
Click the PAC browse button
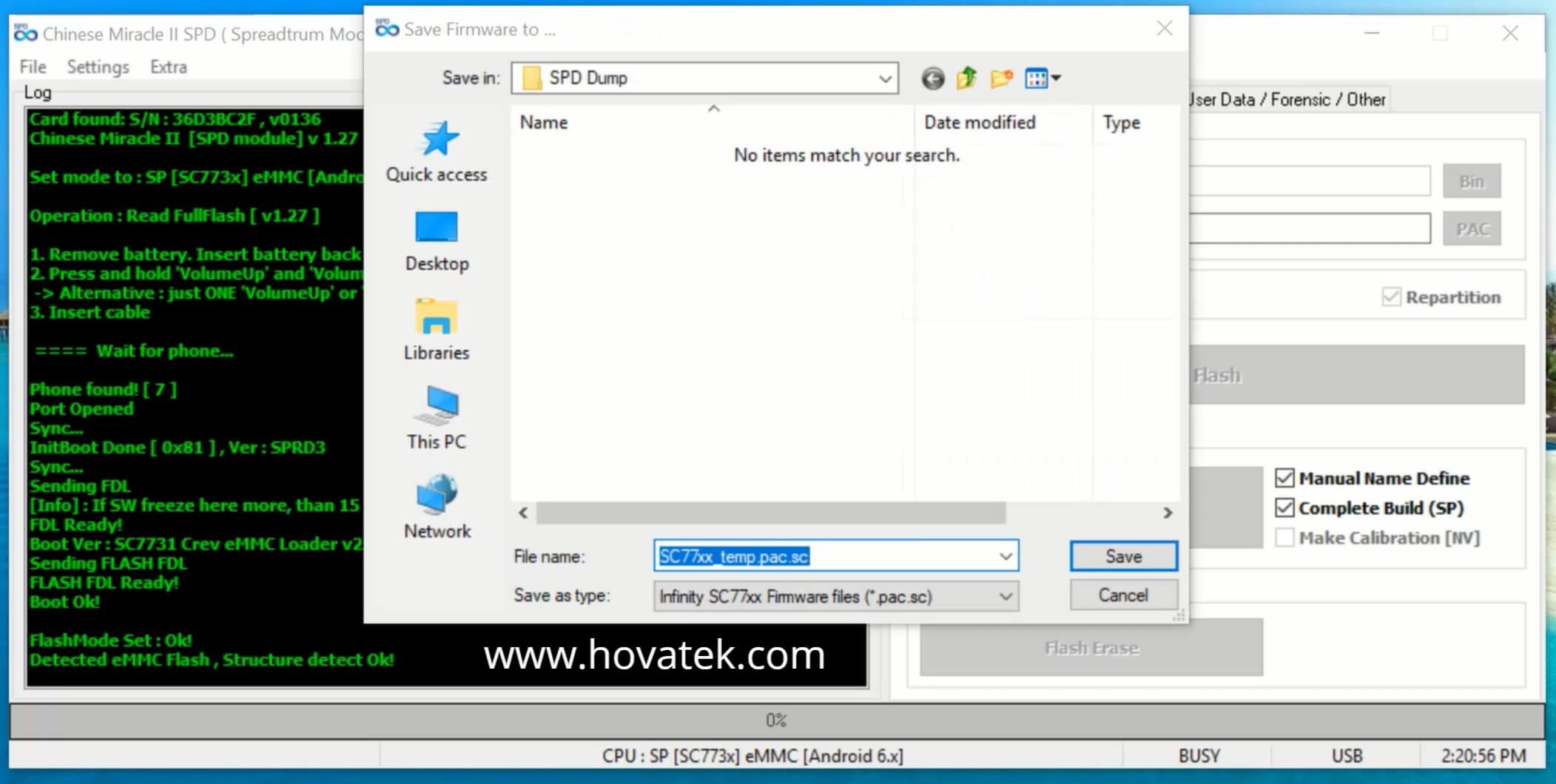click(x=1472, y=229)
